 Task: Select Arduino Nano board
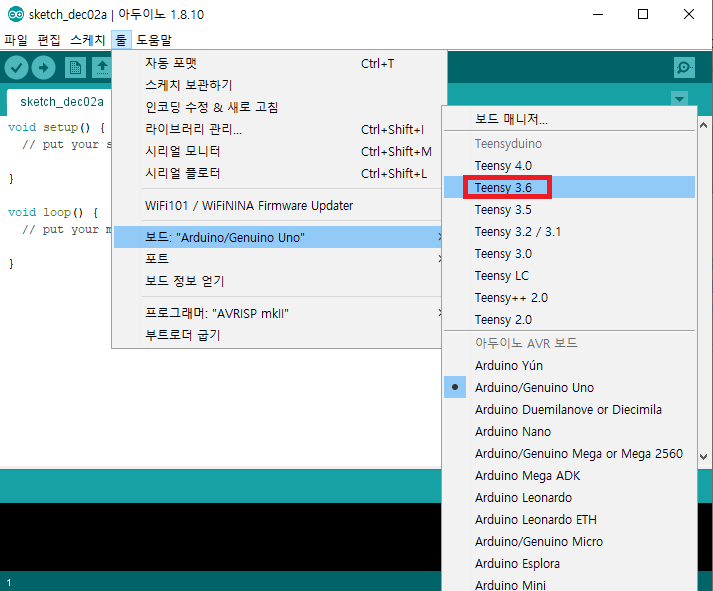point(569,431)
